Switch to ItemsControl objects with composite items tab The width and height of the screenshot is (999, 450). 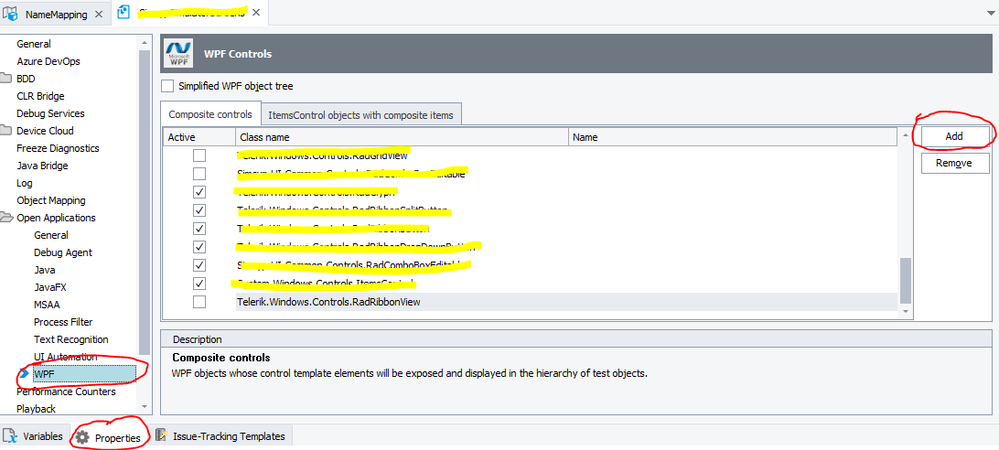coord(360,115)
